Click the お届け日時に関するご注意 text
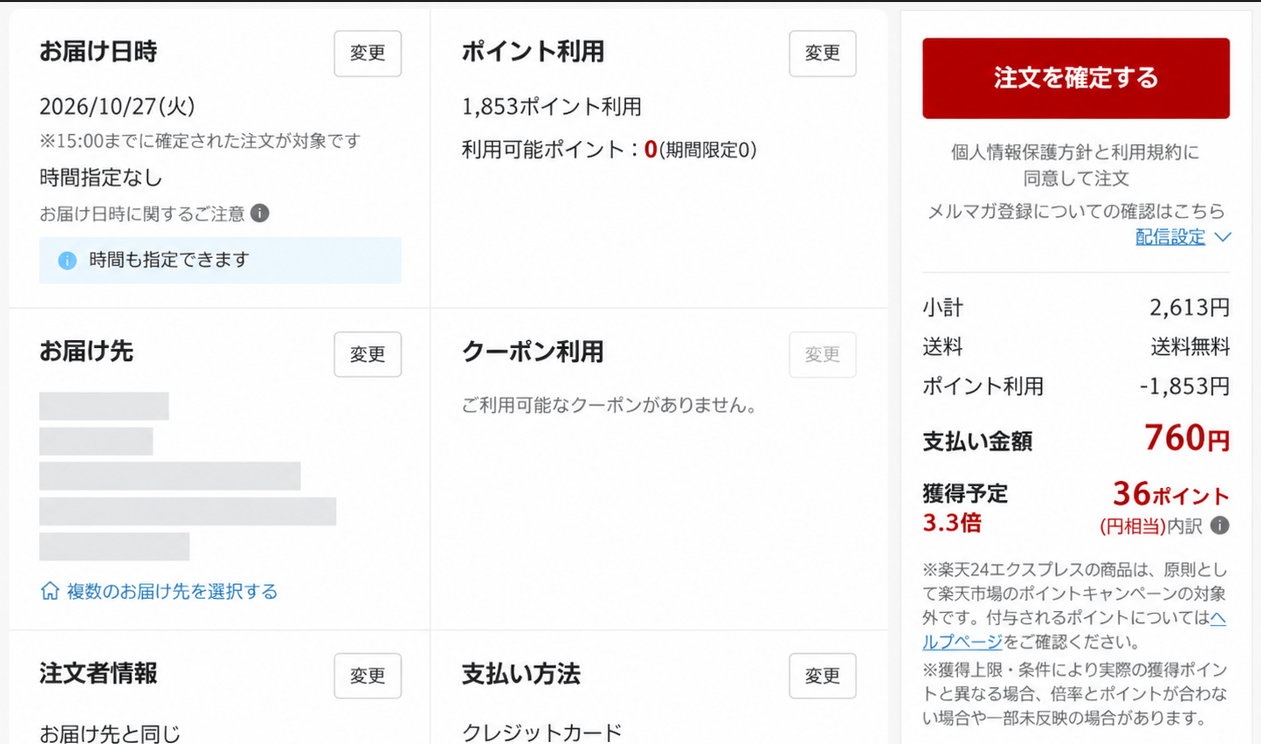The height and width of the screenshot is (744, 1261). pos(142,213)
